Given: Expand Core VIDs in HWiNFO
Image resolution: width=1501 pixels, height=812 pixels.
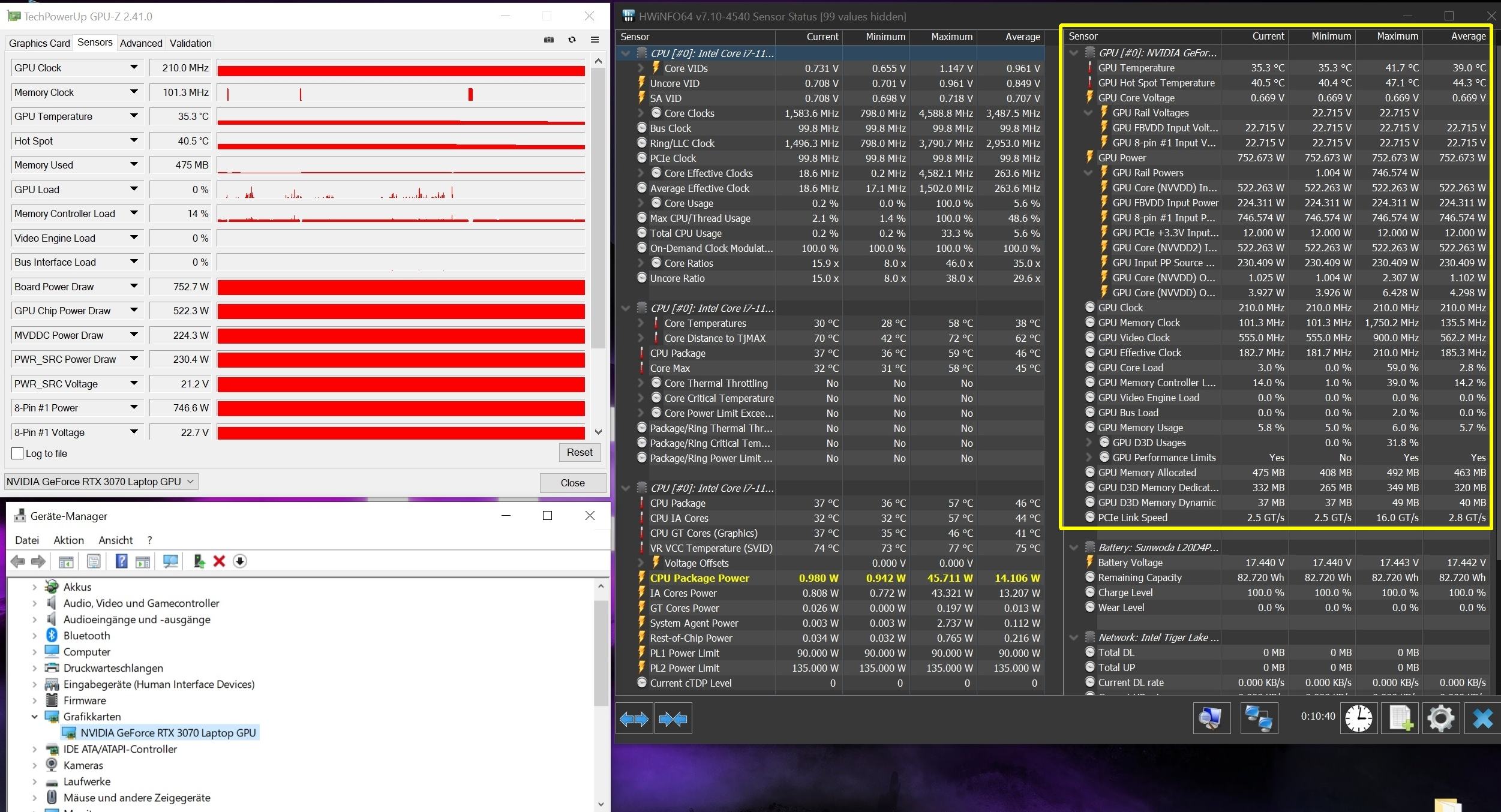Looking at the screenshot, I should pos(641,68).
